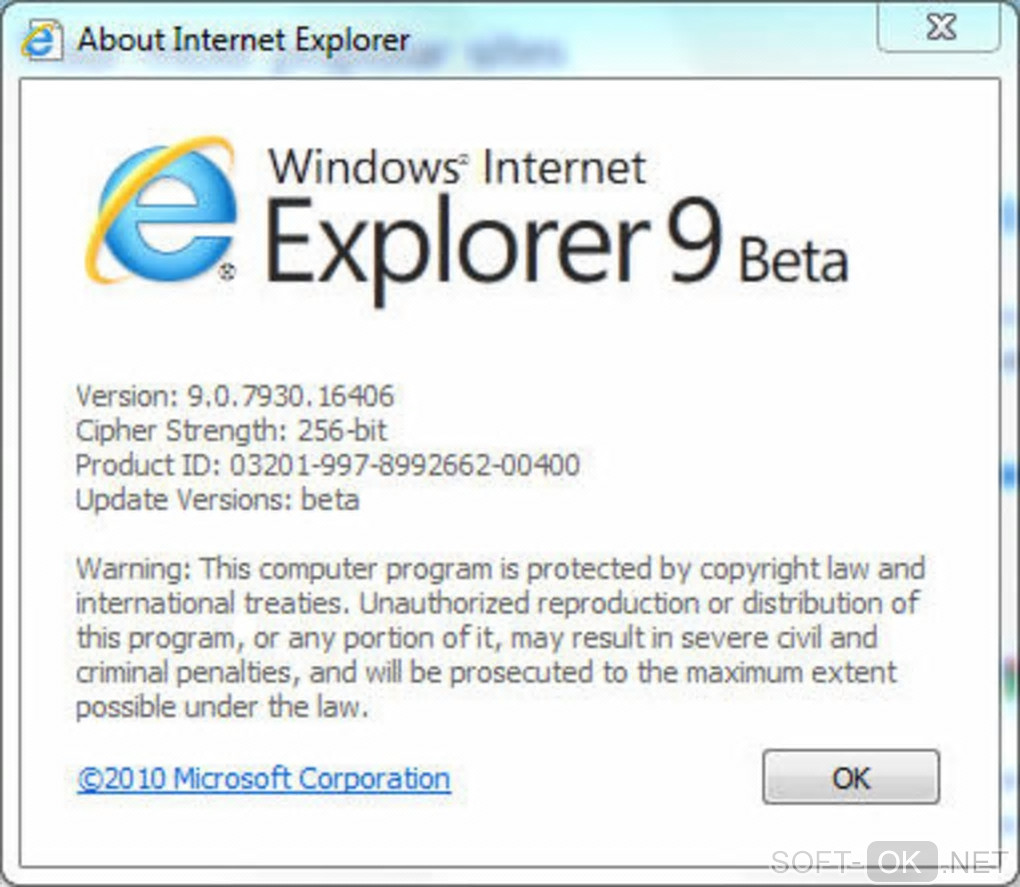The height and width of the screenshot is (887, 1020).
Task: Close the About Internet Explorer dialog
Action: (939, 27)
